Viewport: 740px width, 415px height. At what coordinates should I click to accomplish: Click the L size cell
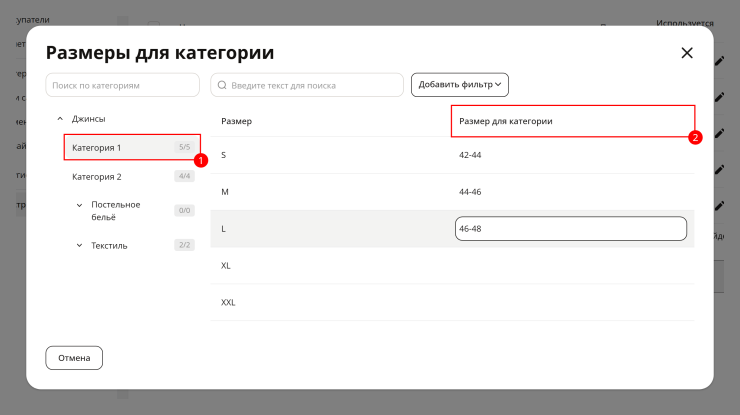coord(223,229)
